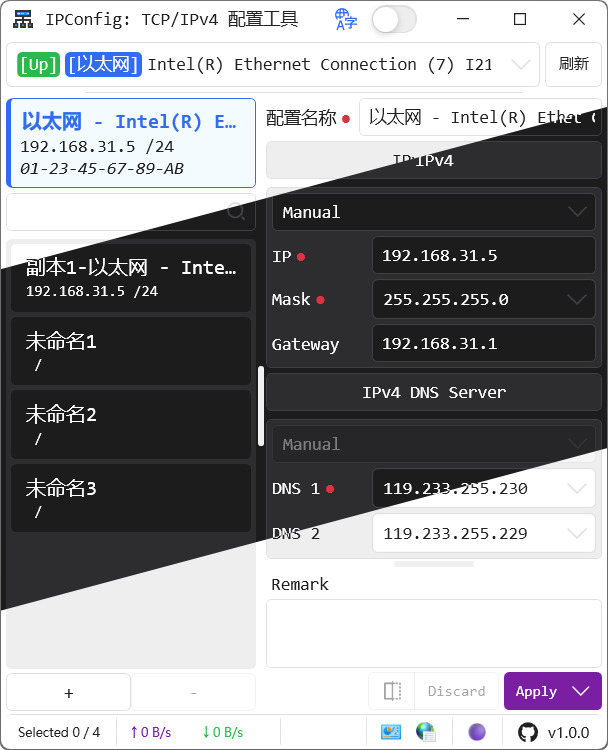Click inside the Remark text area
The image size is (608, 750).
tap(434, 633)
